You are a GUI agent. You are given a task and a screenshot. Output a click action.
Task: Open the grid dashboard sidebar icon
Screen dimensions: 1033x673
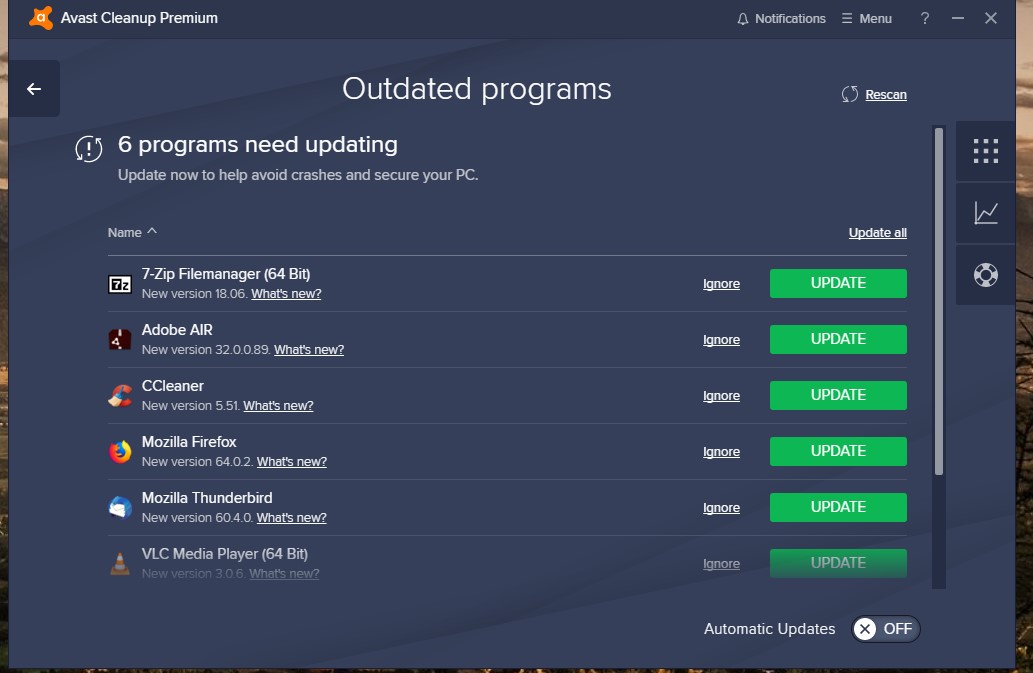[x=986, y=151]
